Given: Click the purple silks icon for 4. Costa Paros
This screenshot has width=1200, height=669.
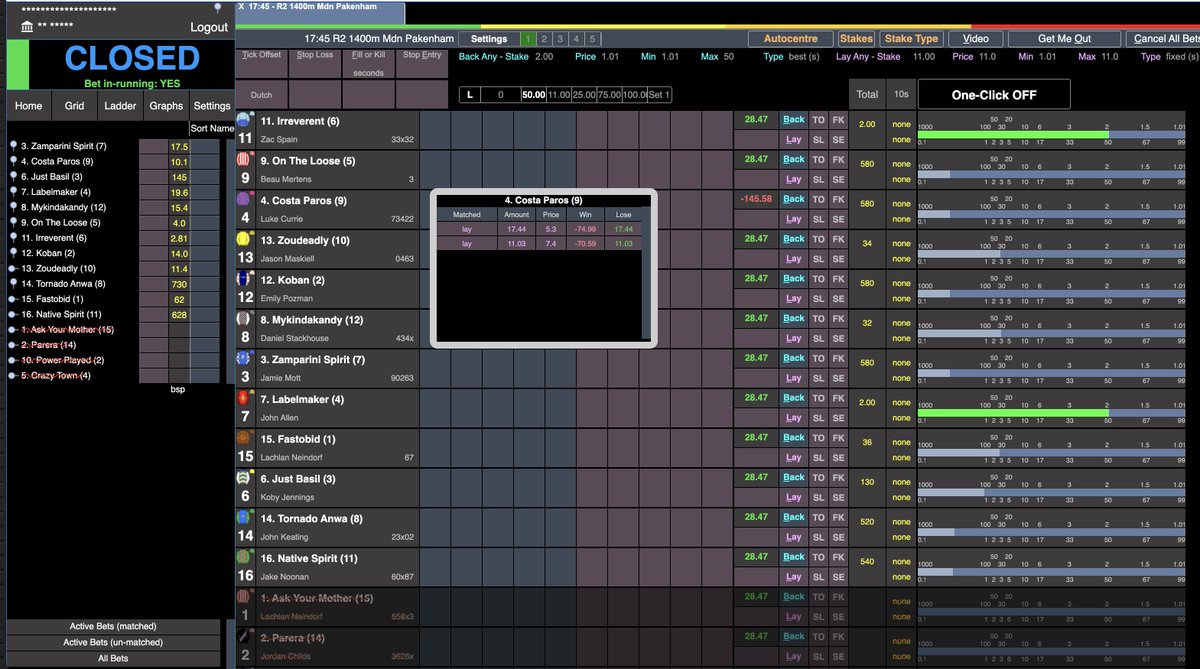Looking at the screenshot, I should click(243, 199).
